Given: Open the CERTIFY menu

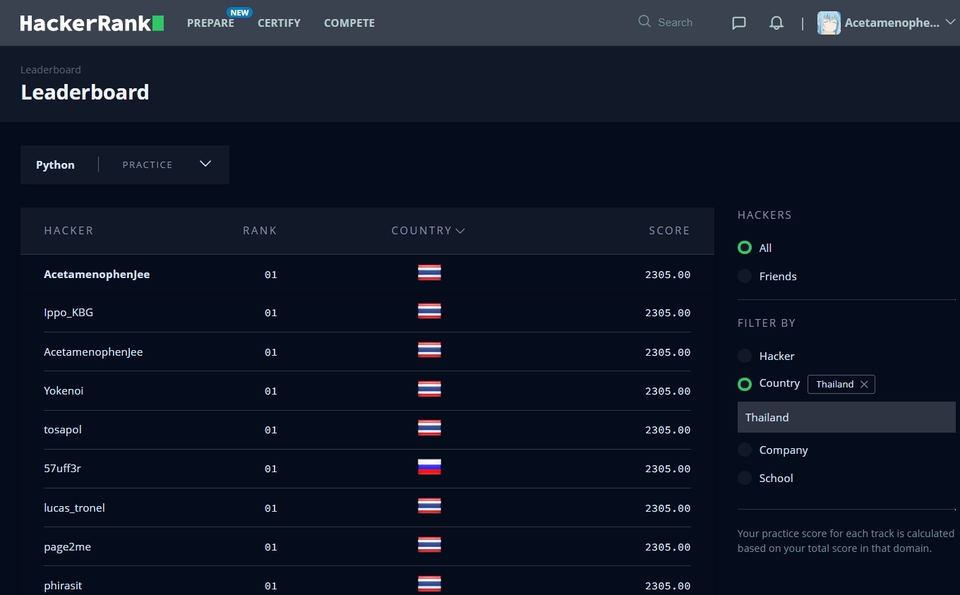Looking at the screenshot, I should click(279, 23).
